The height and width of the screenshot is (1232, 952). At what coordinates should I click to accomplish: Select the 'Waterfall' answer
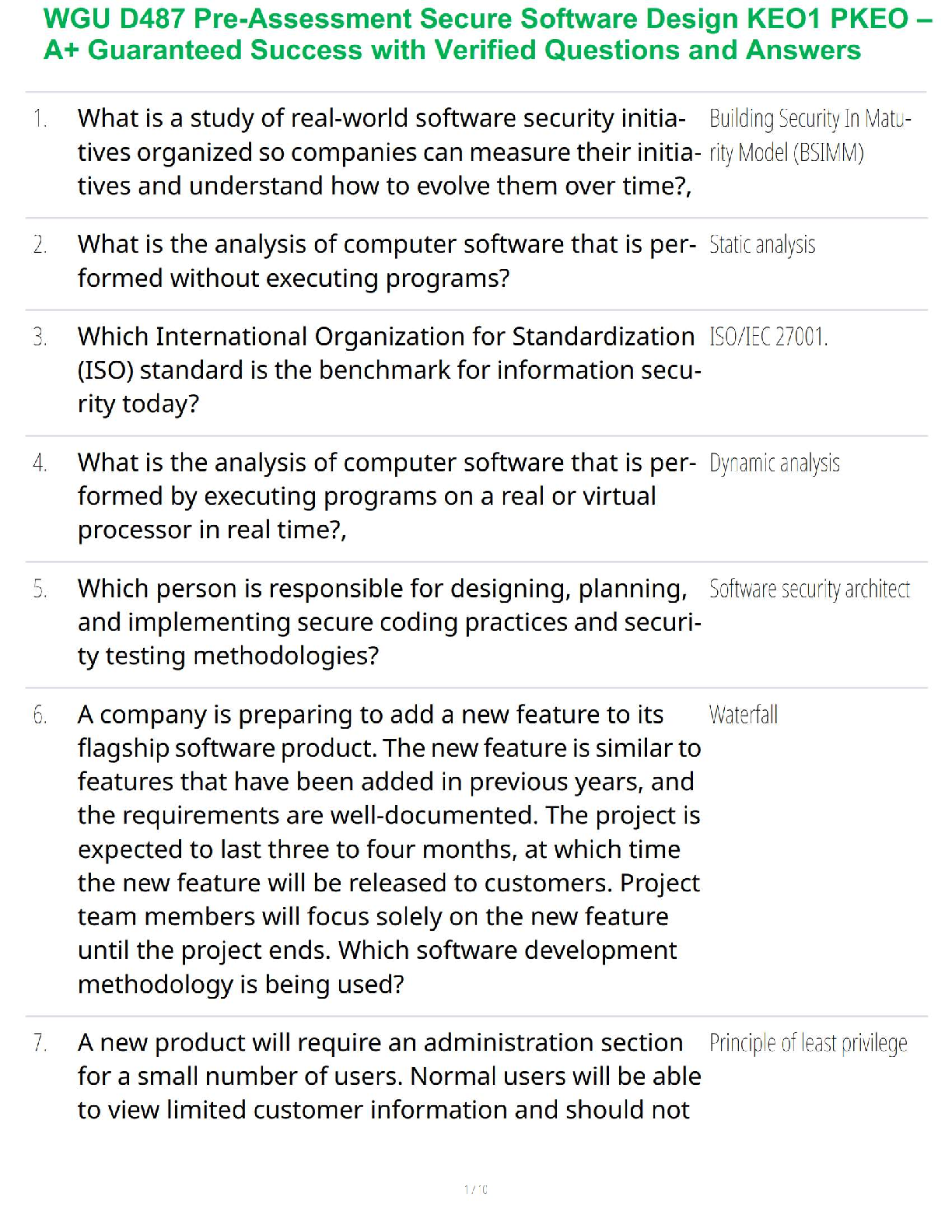click(x=743, y=716)
